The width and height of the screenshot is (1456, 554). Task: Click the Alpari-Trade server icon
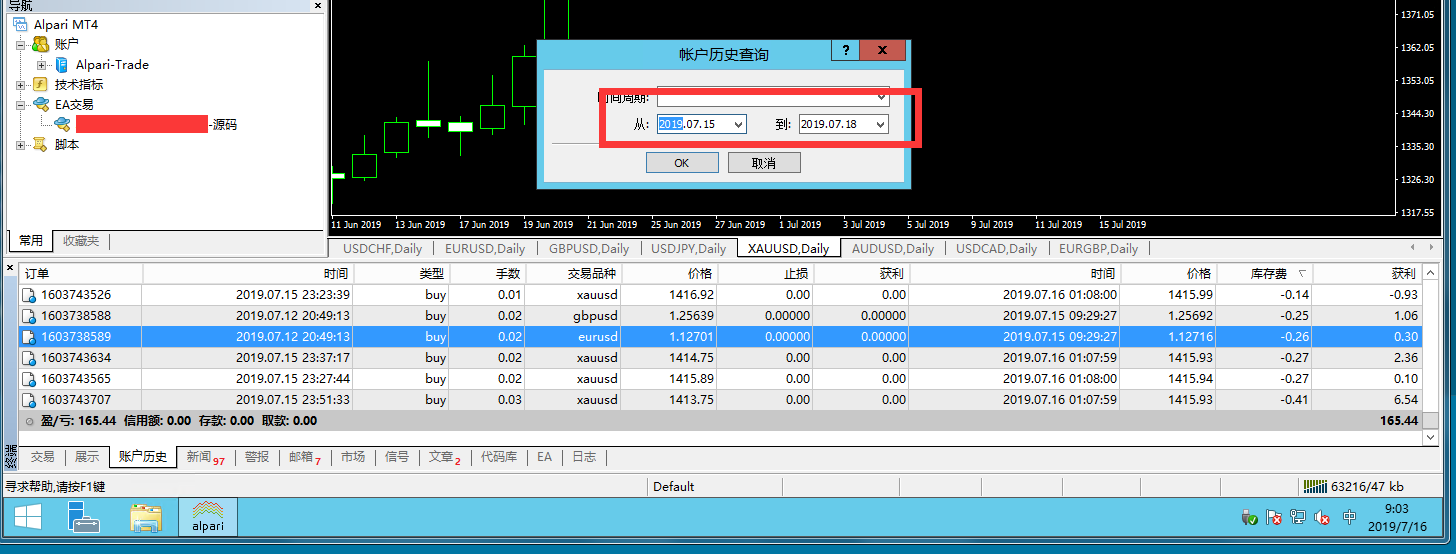62,64
